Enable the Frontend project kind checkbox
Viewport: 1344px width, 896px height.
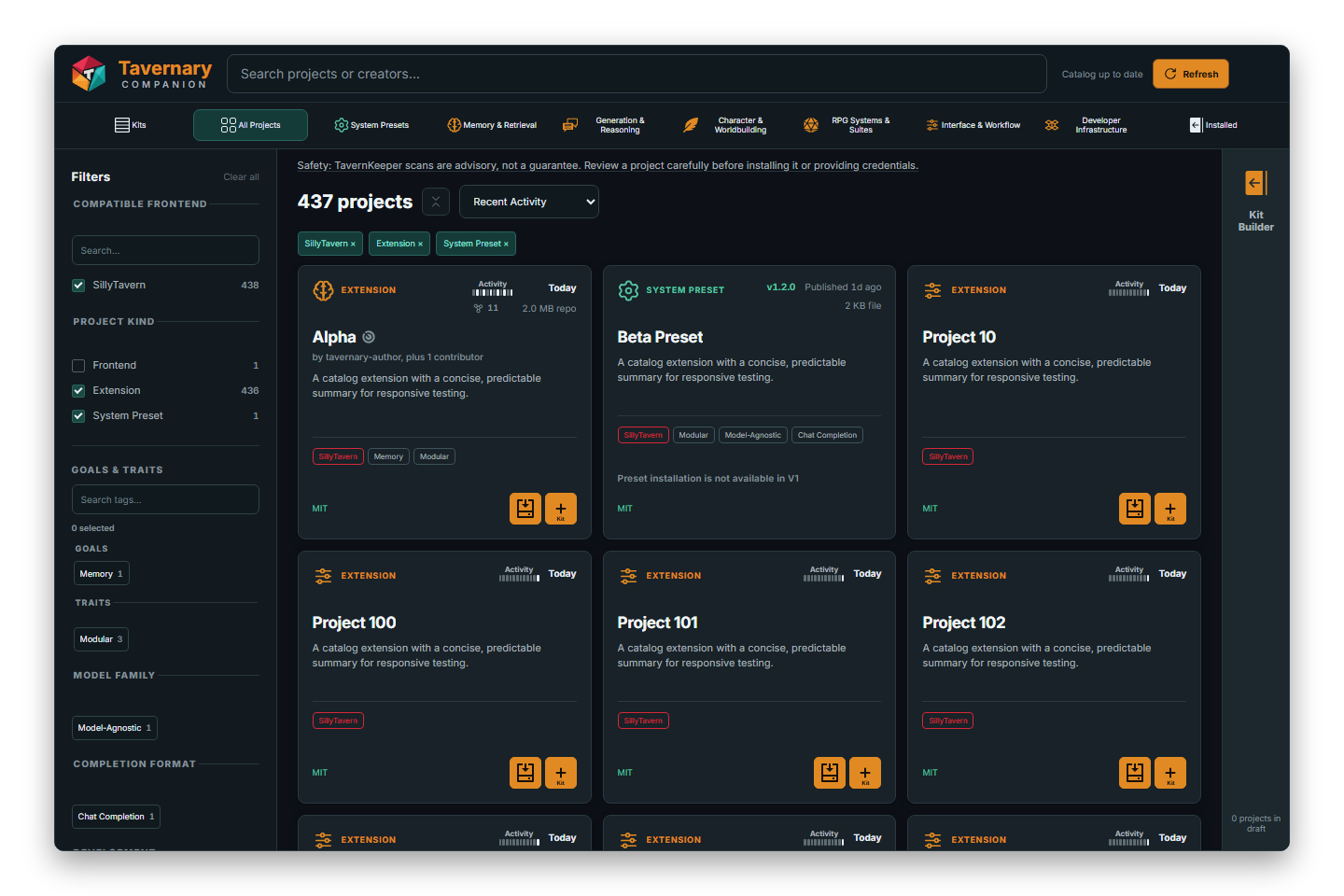click(78, 366)
